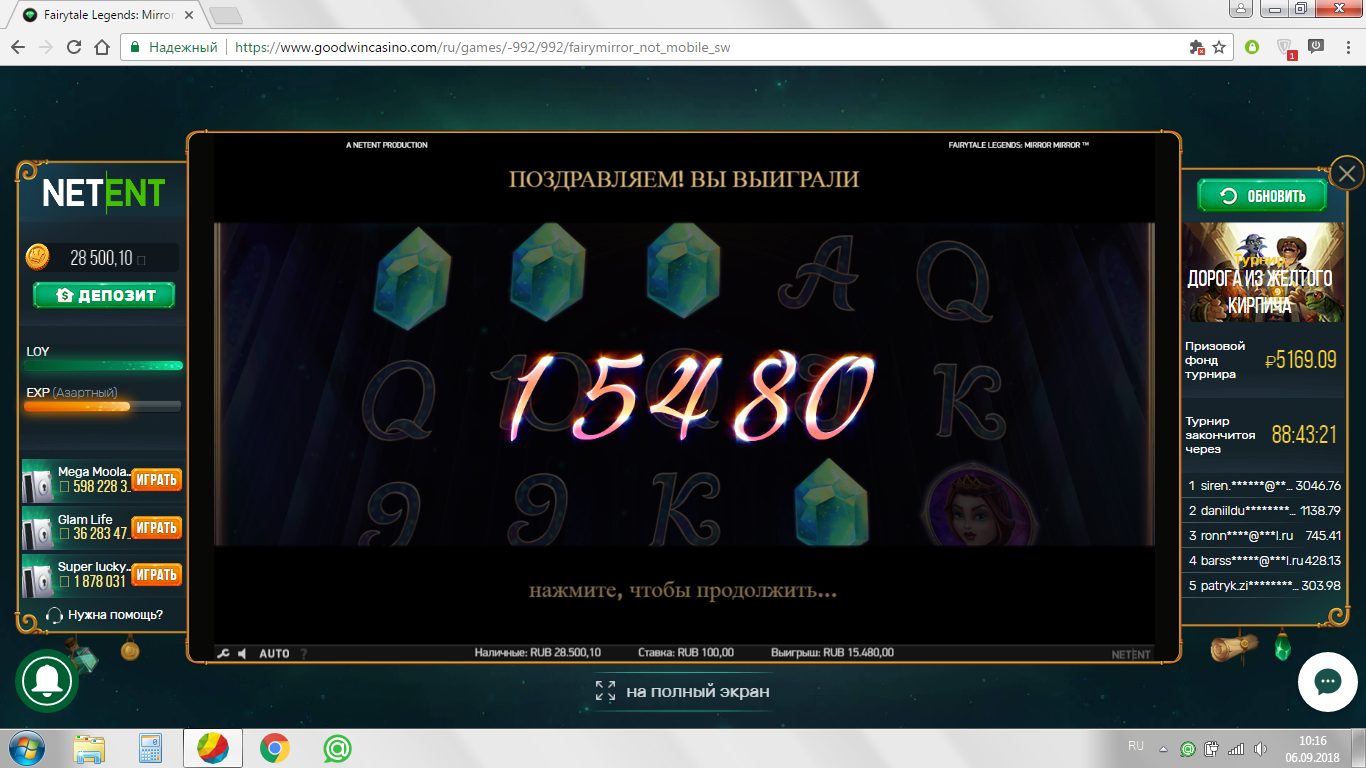1366x768 pixels.
Task: Open a new browser tab
Action: [226, 16]
